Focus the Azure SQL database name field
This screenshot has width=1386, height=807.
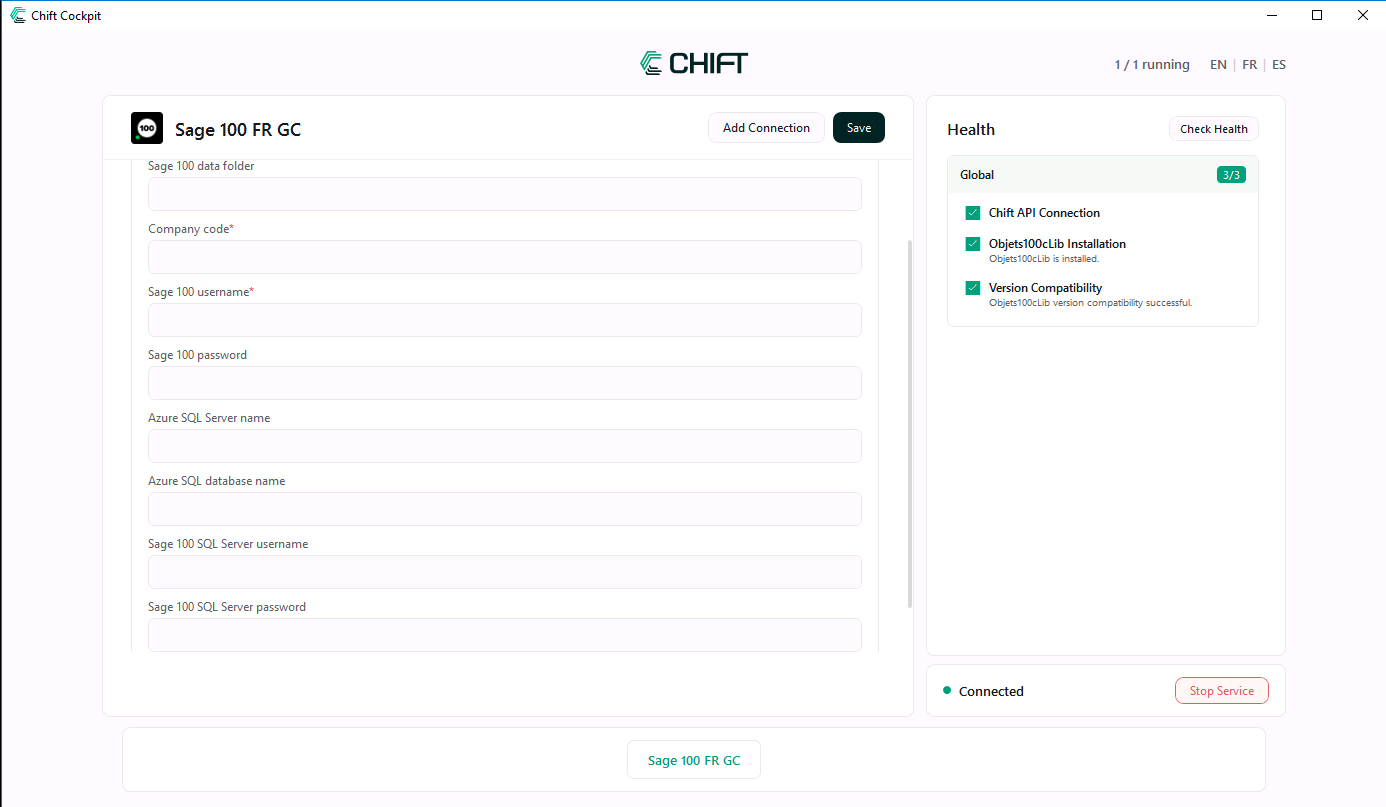coord(505,509)
